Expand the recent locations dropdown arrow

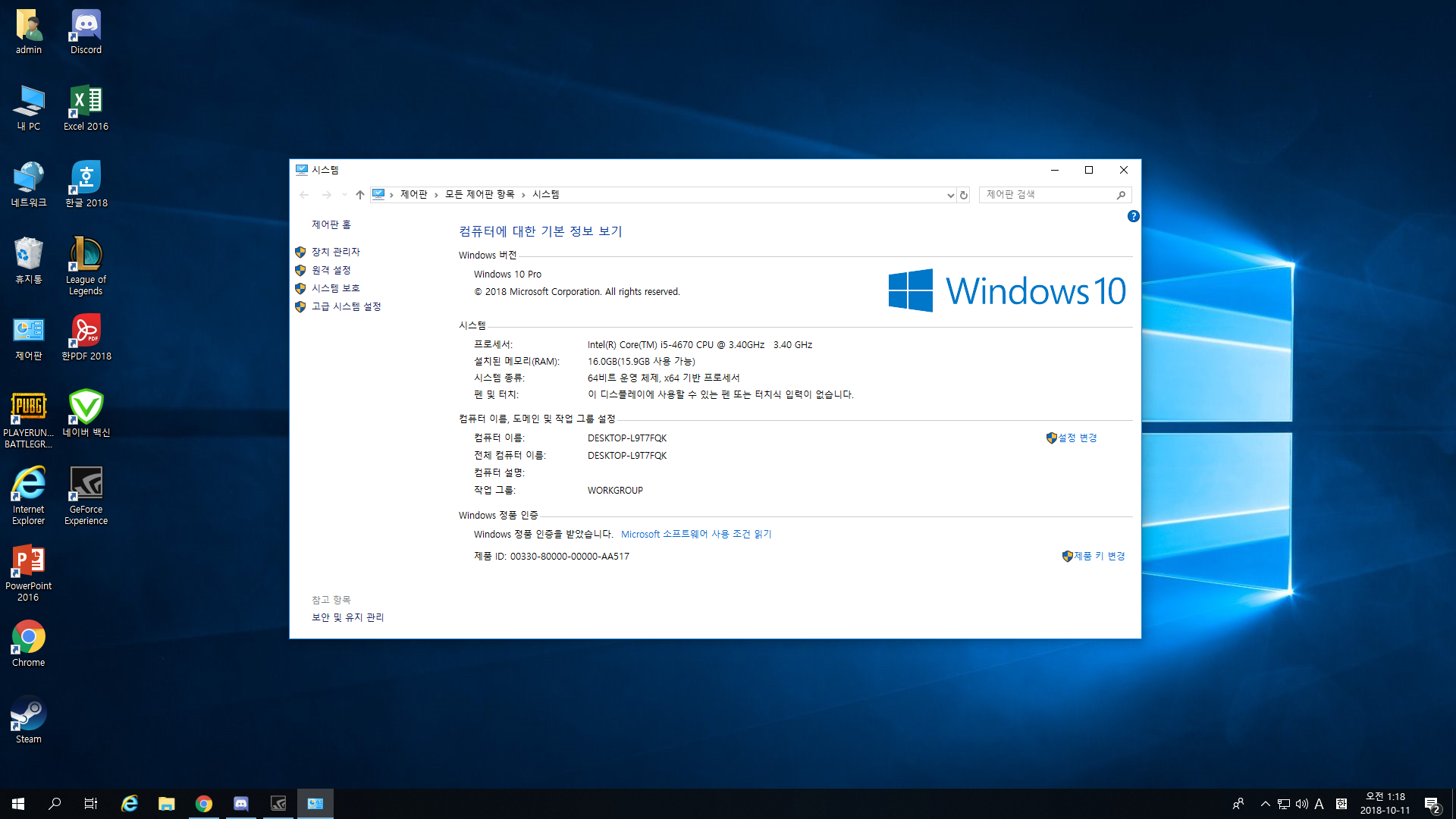pos(344,195)
